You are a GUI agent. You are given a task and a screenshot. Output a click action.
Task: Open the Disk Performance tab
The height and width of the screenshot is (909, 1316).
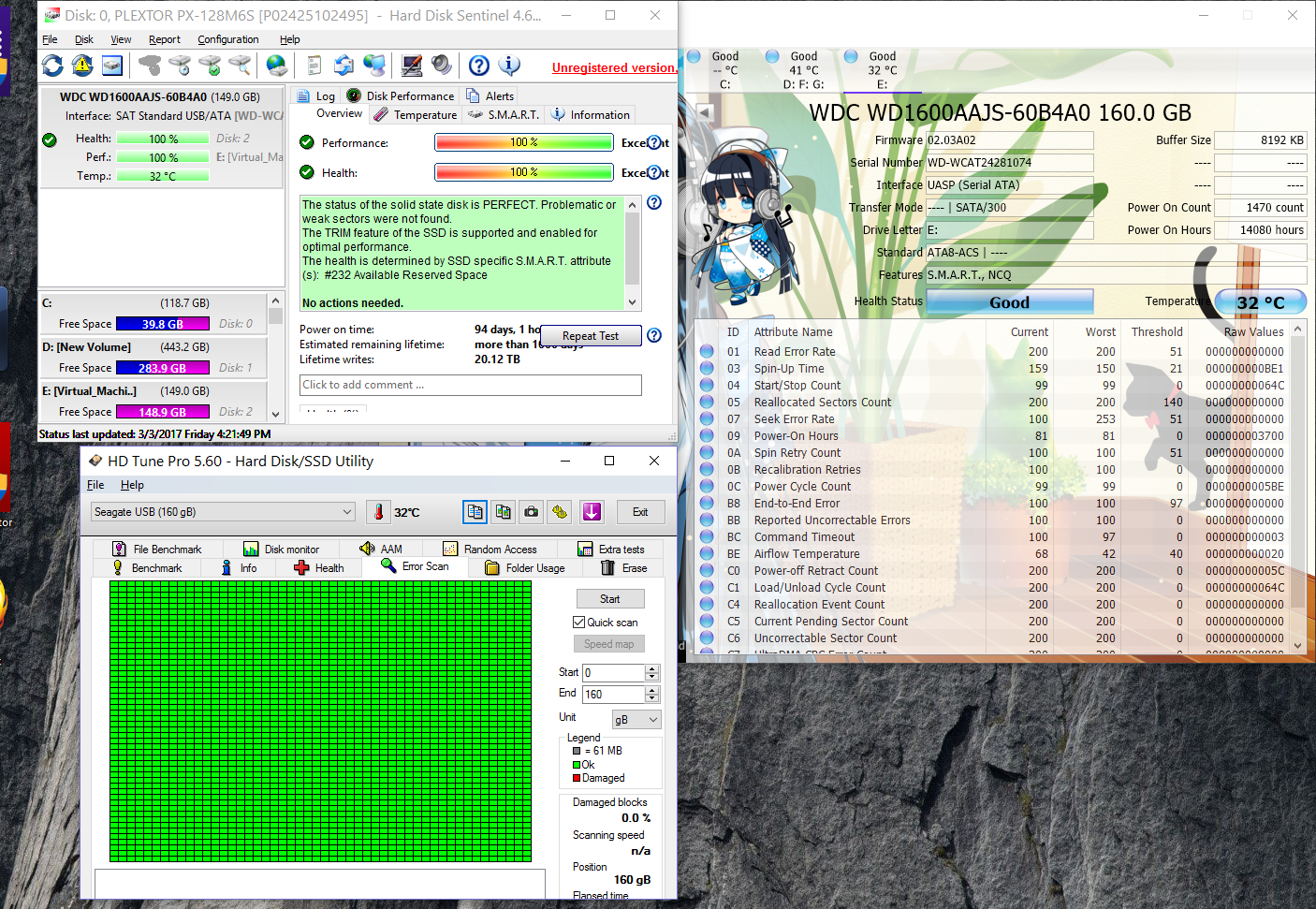point(401,95)
